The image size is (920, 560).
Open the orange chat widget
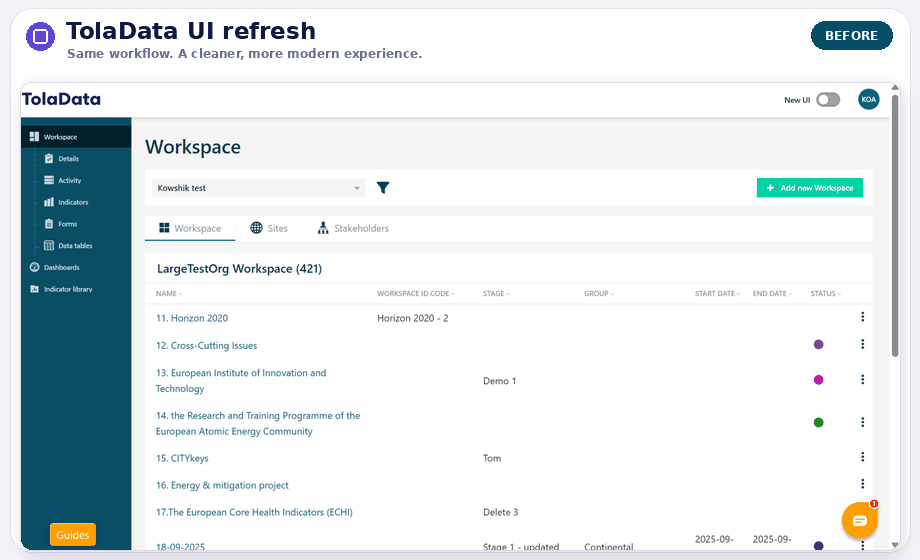(860, 520)
